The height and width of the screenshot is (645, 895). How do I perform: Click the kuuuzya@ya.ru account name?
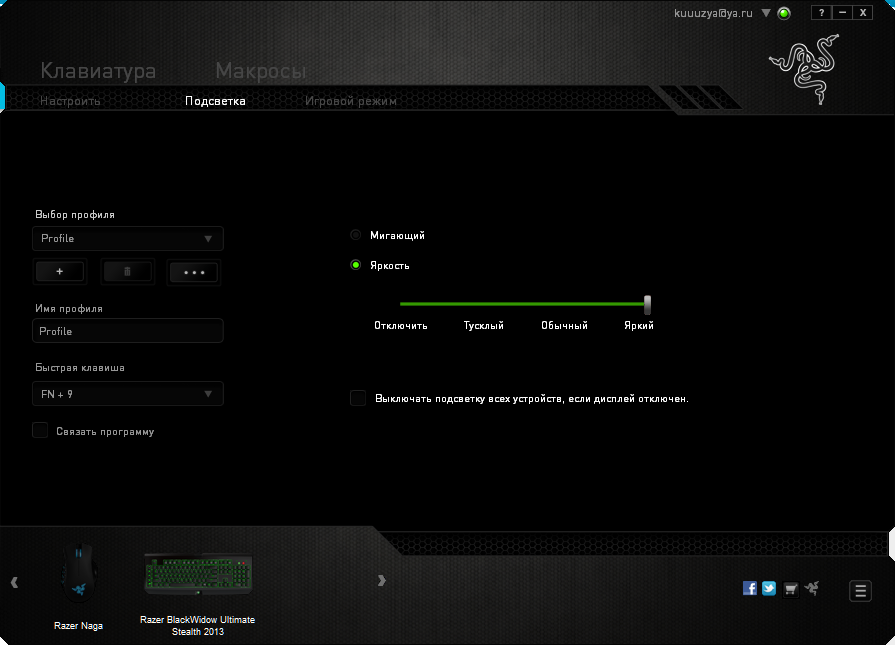click(x=713, y=13)
